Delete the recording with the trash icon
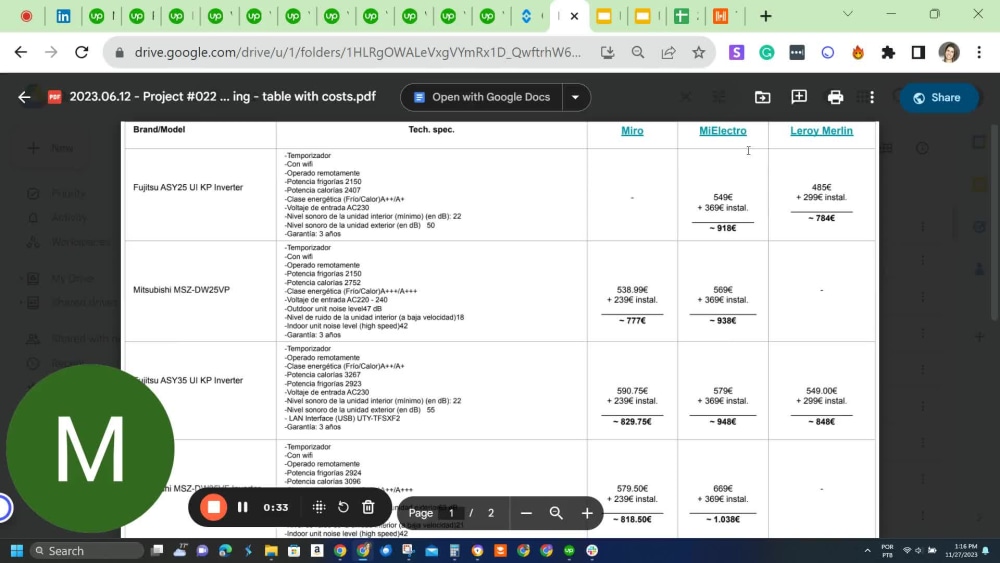This screenshot has height=563, width=1000. (368, 508)
